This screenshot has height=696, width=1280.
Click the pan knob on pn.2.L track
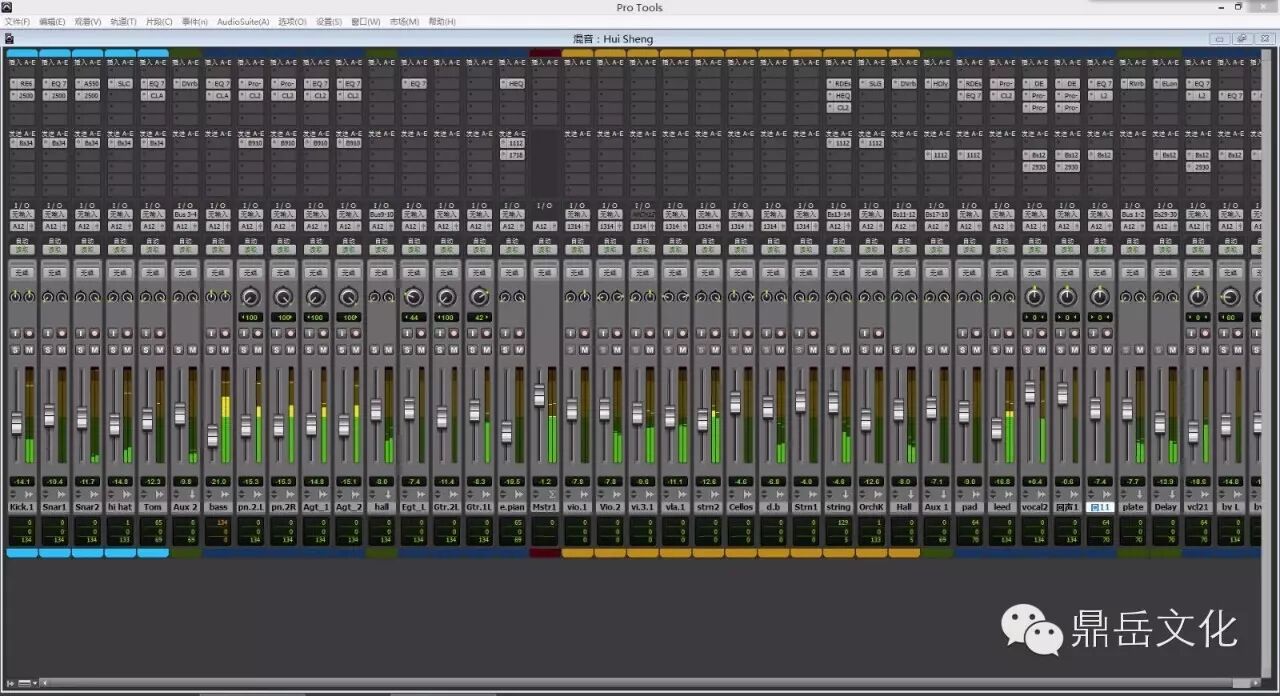point(250,297)
